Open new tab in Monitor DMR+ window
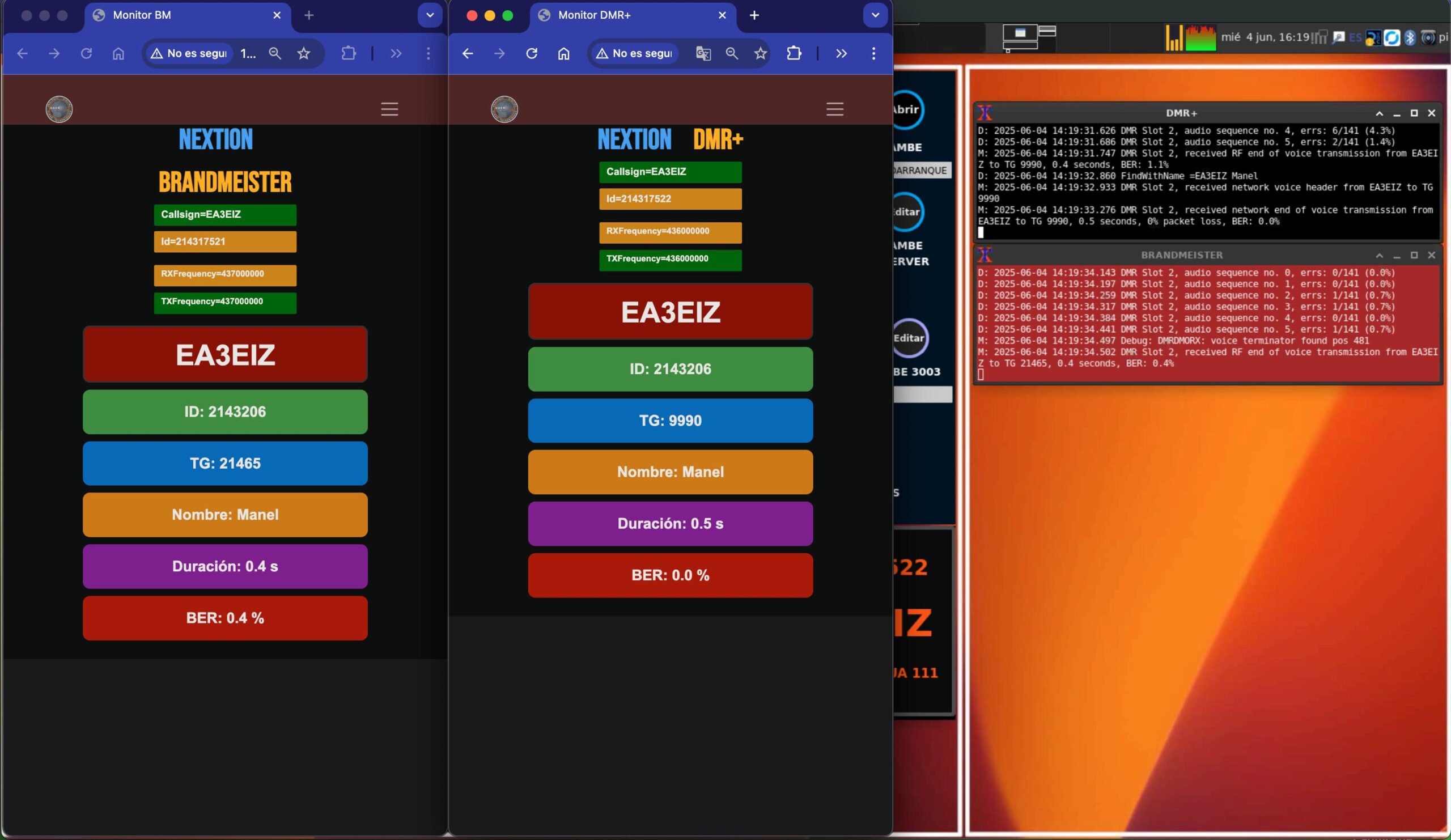Image resolution: width=1451 pixels, height=840 pixels. coord(754,15)
